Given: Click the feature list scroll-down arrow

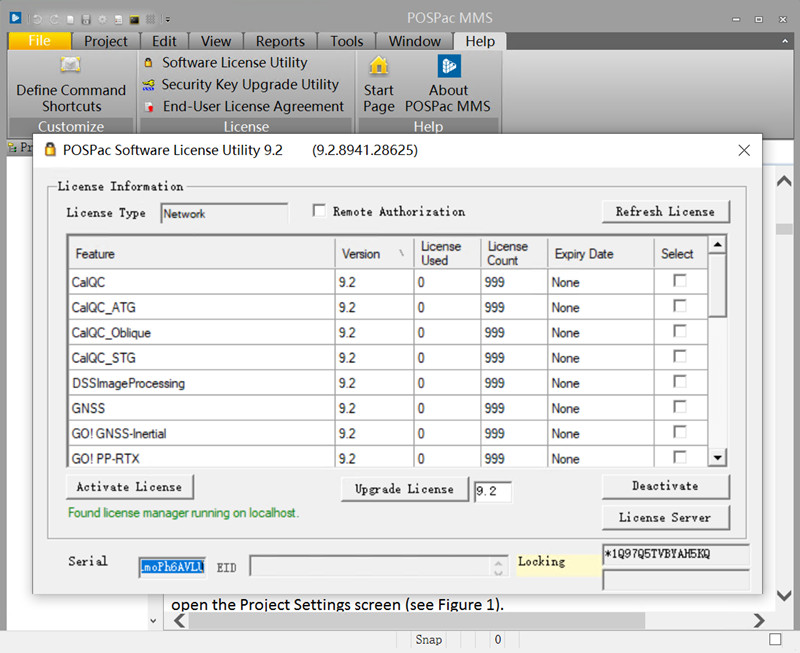Looking at the screenshot, I should coord(717,457).
